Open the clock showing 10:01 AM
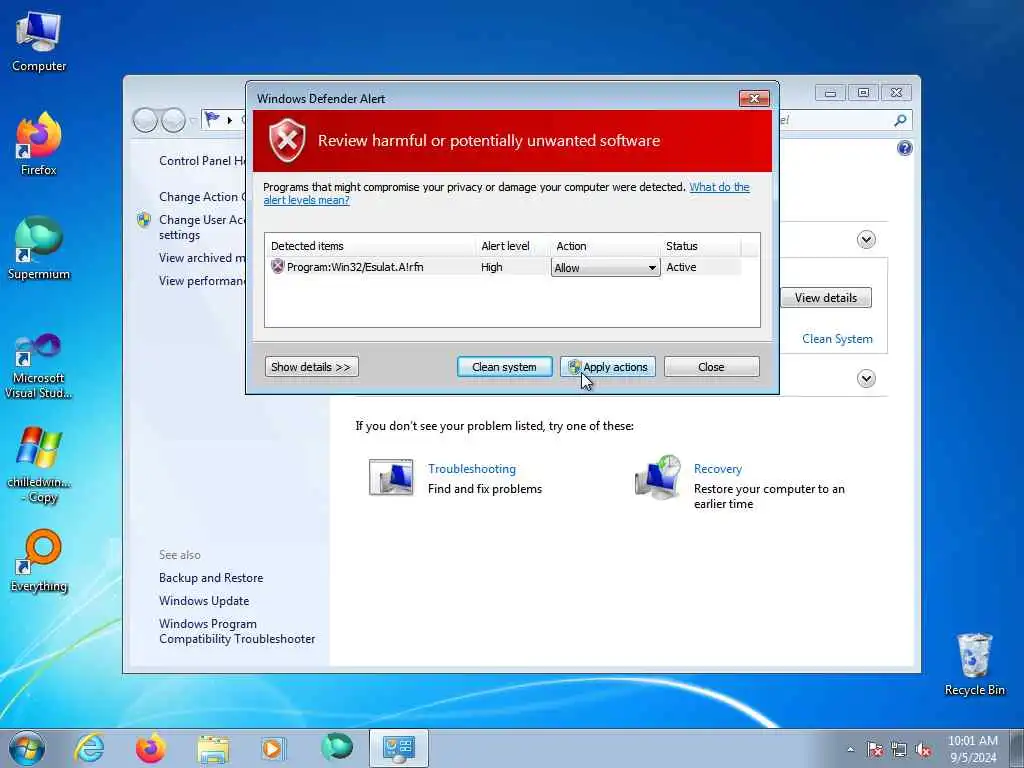Viewport: 1024px width, 768px height. coord(972,748)
